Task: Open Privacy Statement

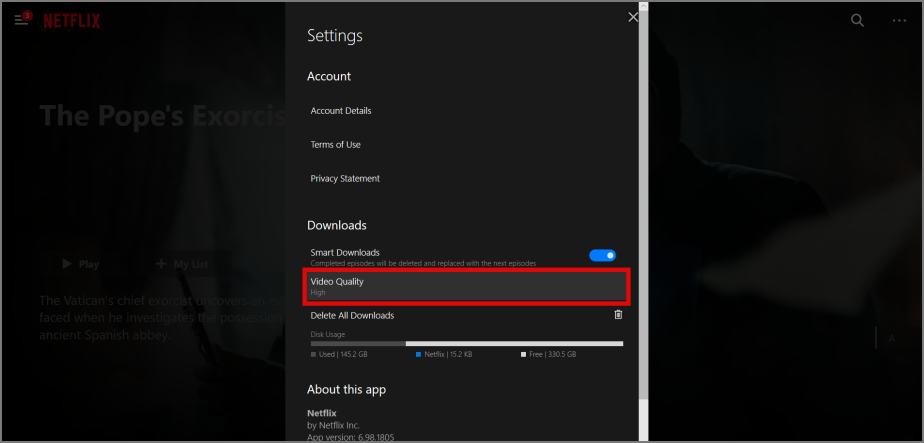Action: point(345,178)
